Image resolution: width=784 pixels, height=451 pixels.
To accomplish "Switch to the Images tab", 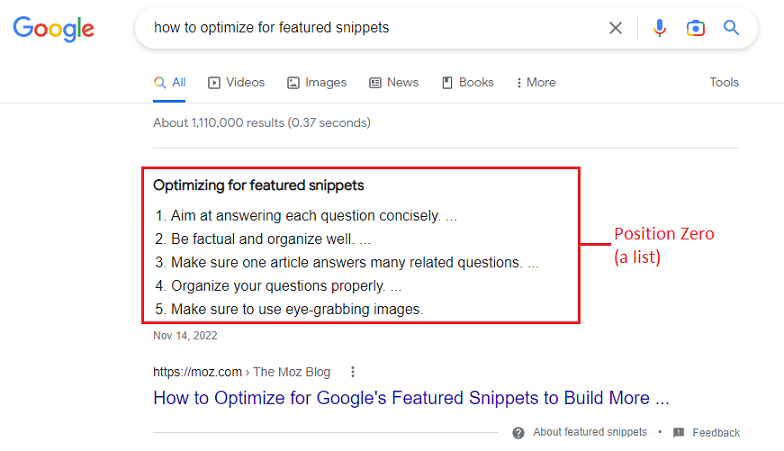I will coord(316,82).
